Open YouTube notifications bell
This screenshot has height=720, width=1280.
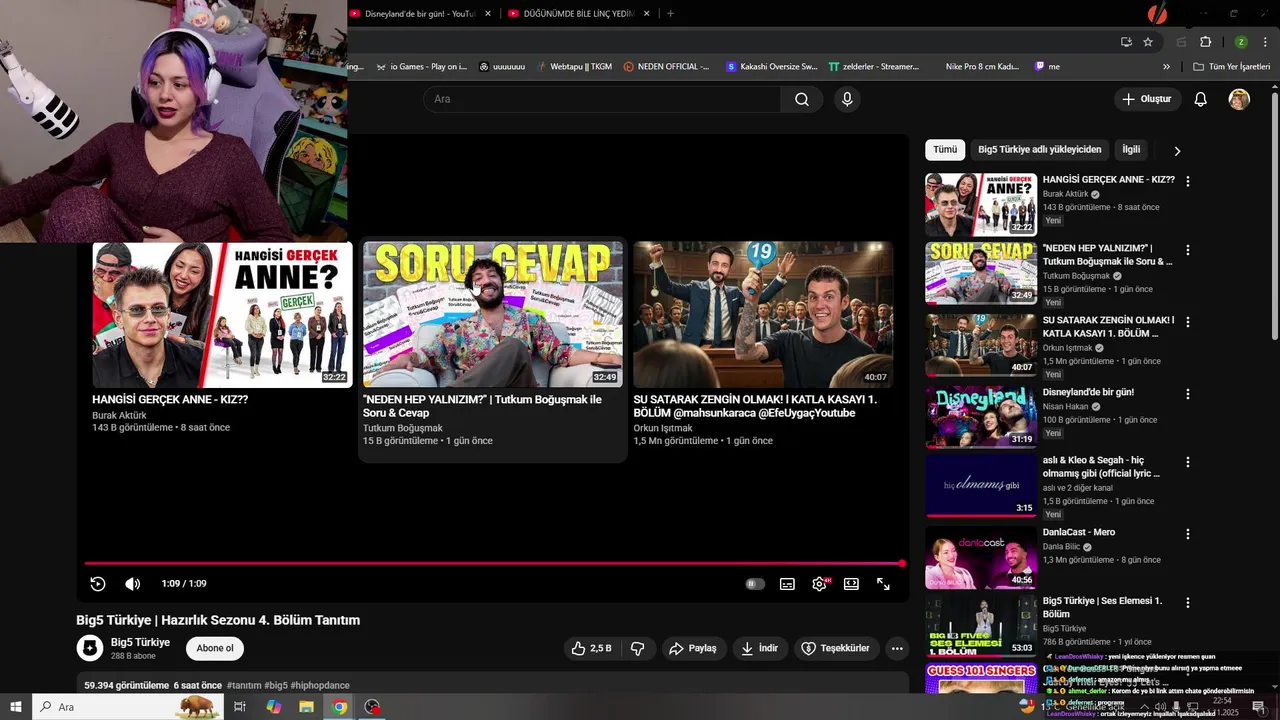click(x=1201, y=99)
